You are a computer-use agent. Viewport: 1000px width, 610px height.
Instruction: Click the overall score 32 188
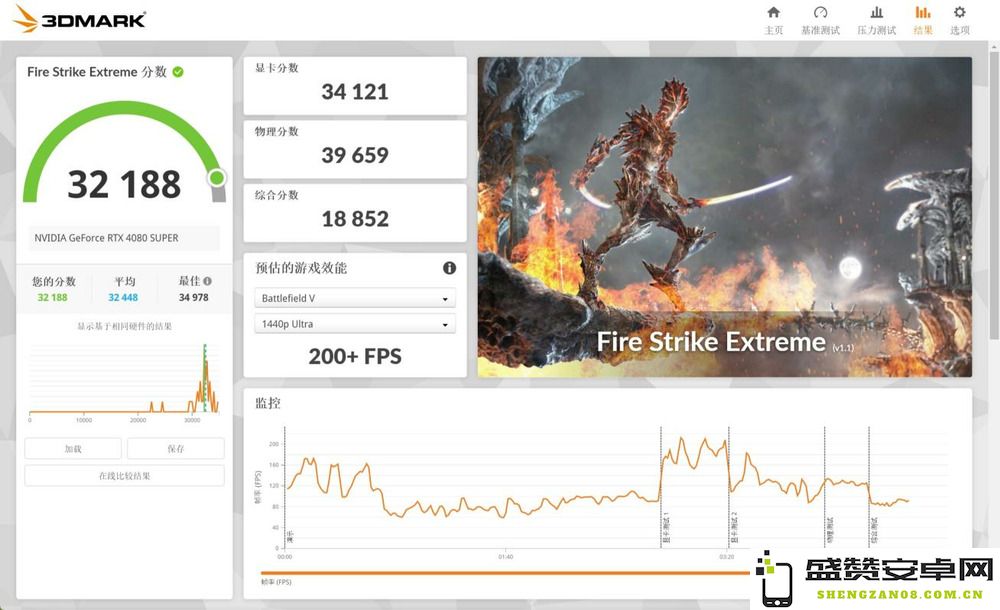[x=124, y=184]
